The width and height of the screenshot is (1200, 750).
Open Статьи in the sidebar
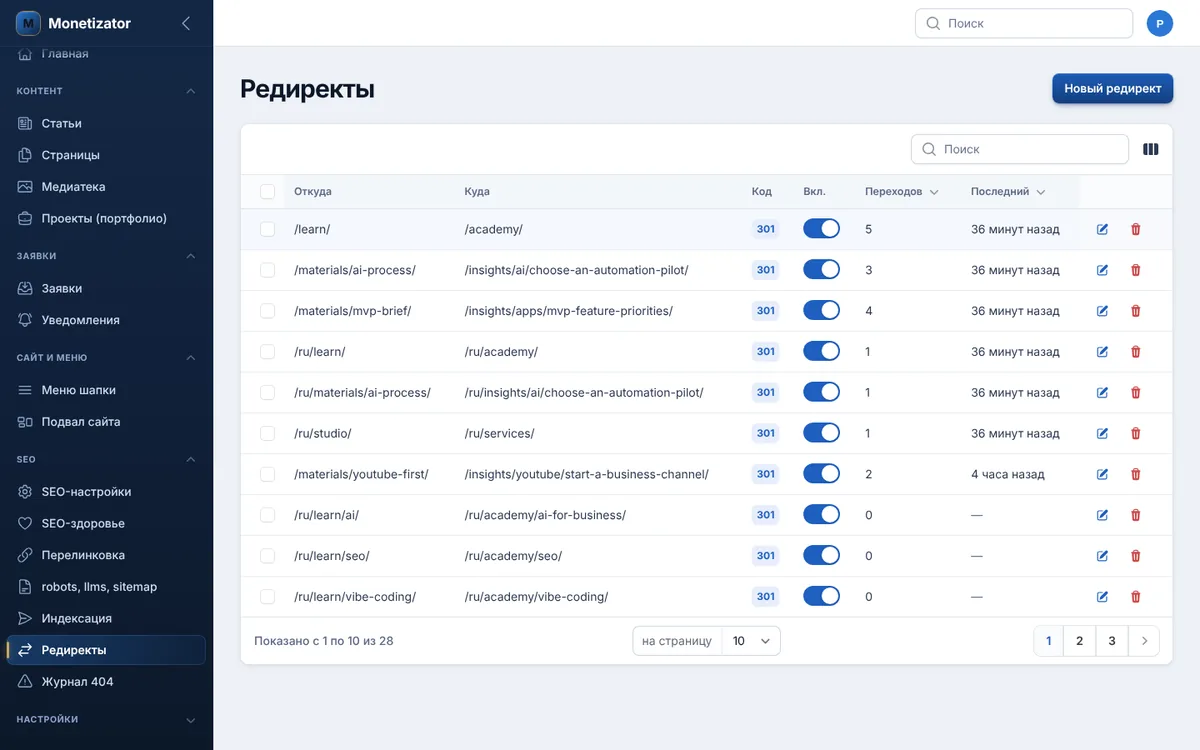point(106,124)
